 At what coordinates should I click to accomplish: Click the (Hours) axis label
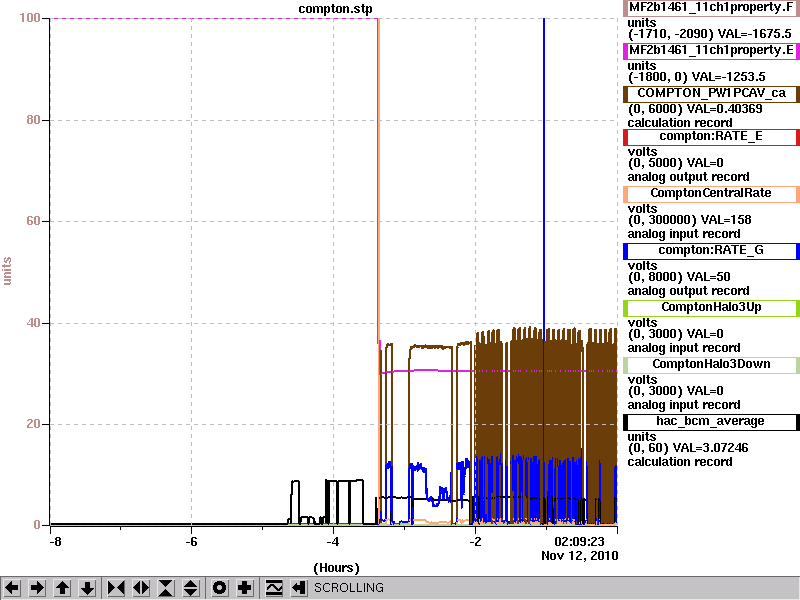[336, 568]
